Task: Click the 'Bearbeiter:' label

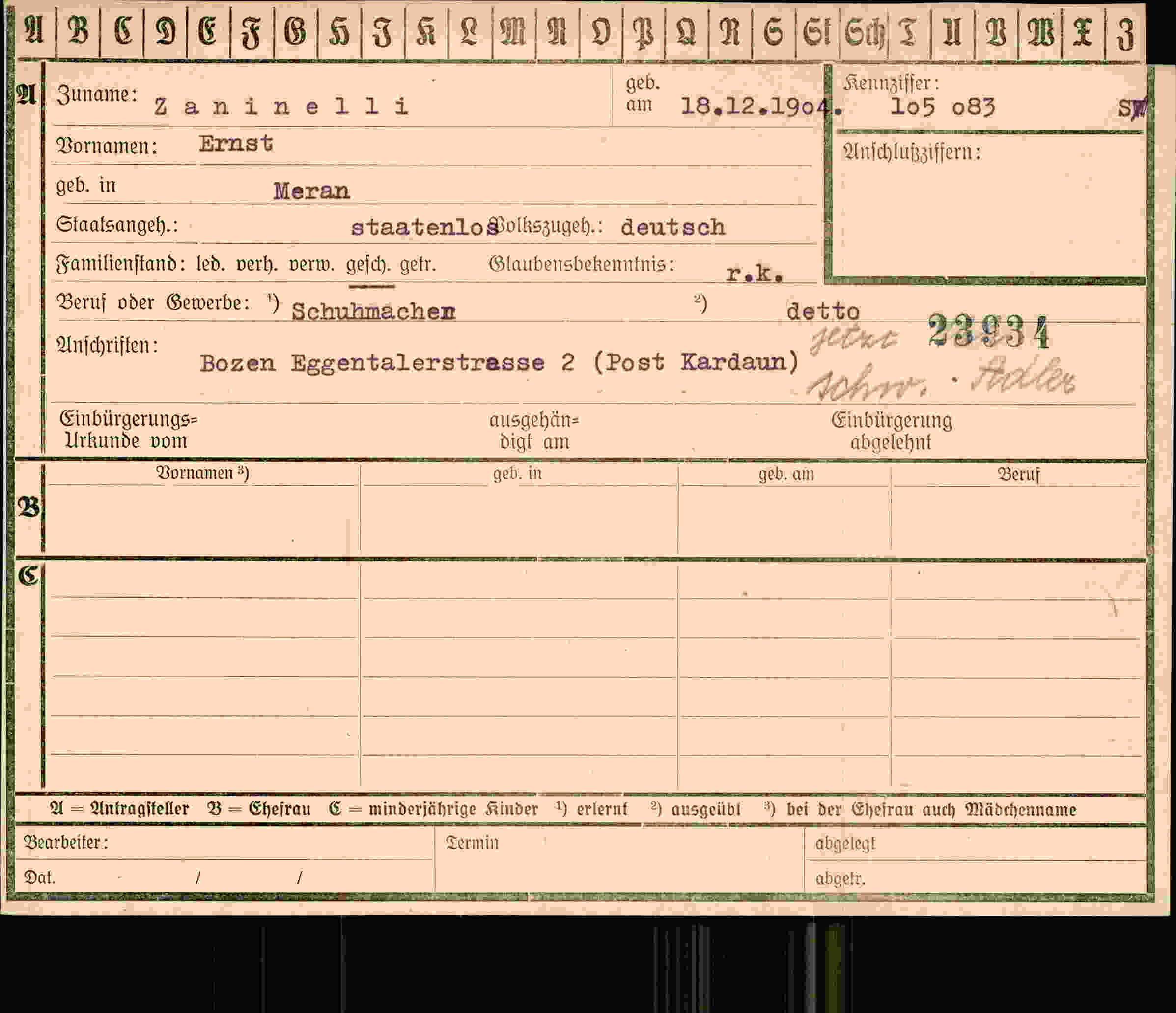Action: [66, 843]
